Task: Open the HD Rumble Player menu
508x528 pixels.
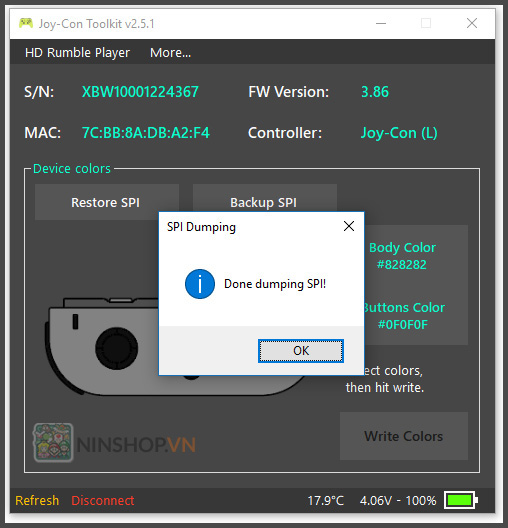Action: coord(77,53)
